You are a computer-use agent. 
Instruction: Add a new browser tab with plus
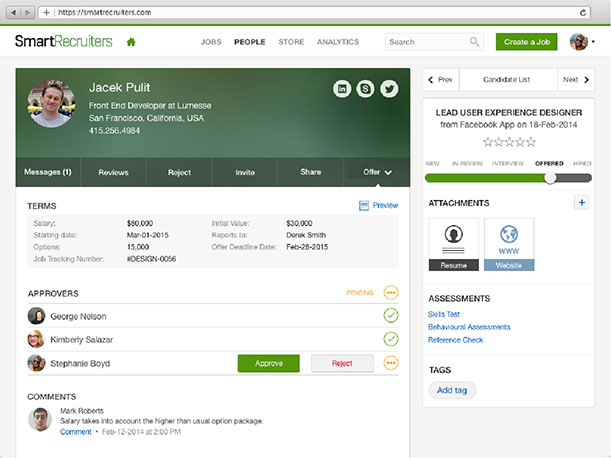pos(46,12)
